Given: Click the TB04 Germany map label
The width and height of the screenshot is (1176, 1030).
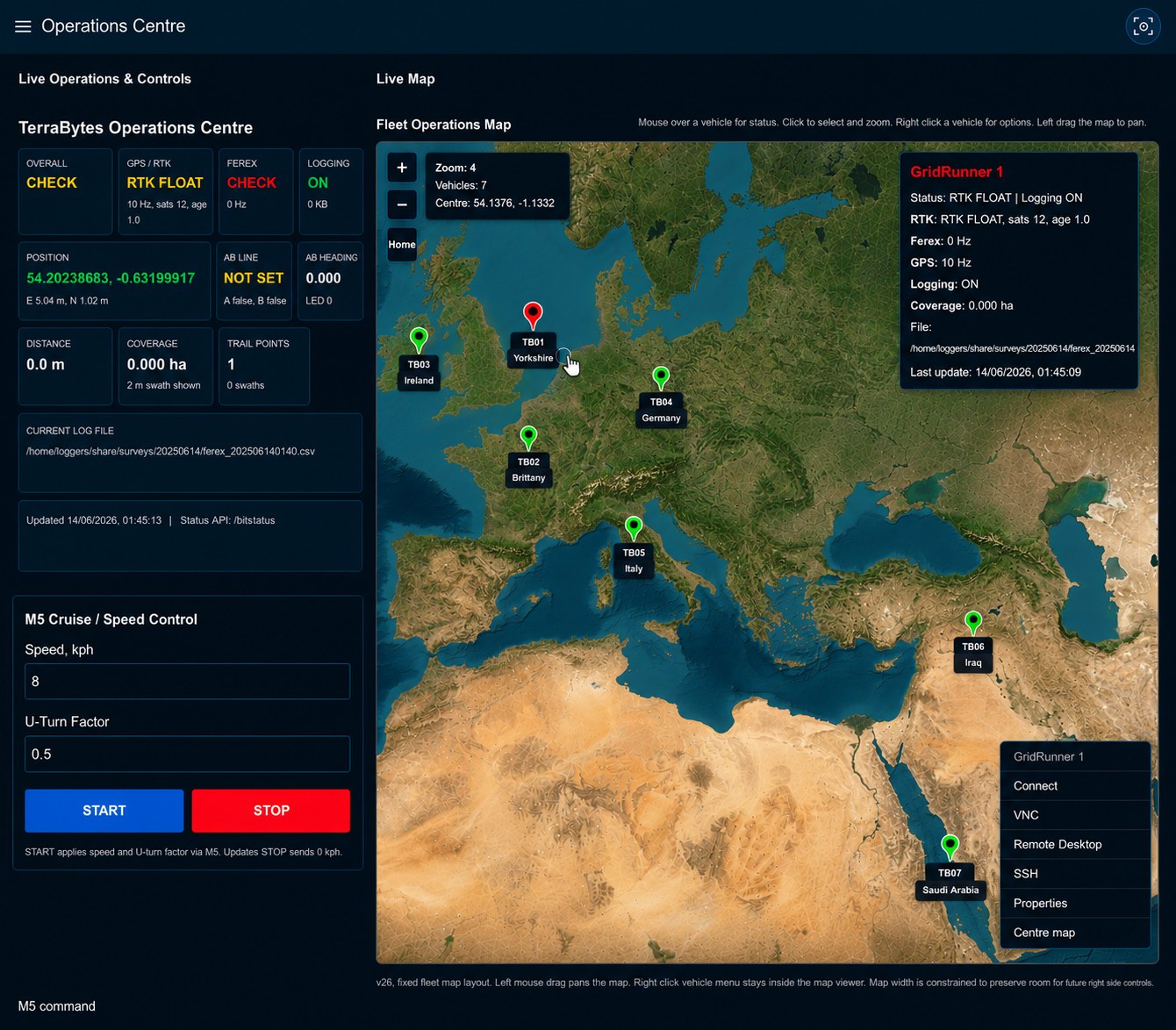Looking at the screenshot, I should 661,410.
